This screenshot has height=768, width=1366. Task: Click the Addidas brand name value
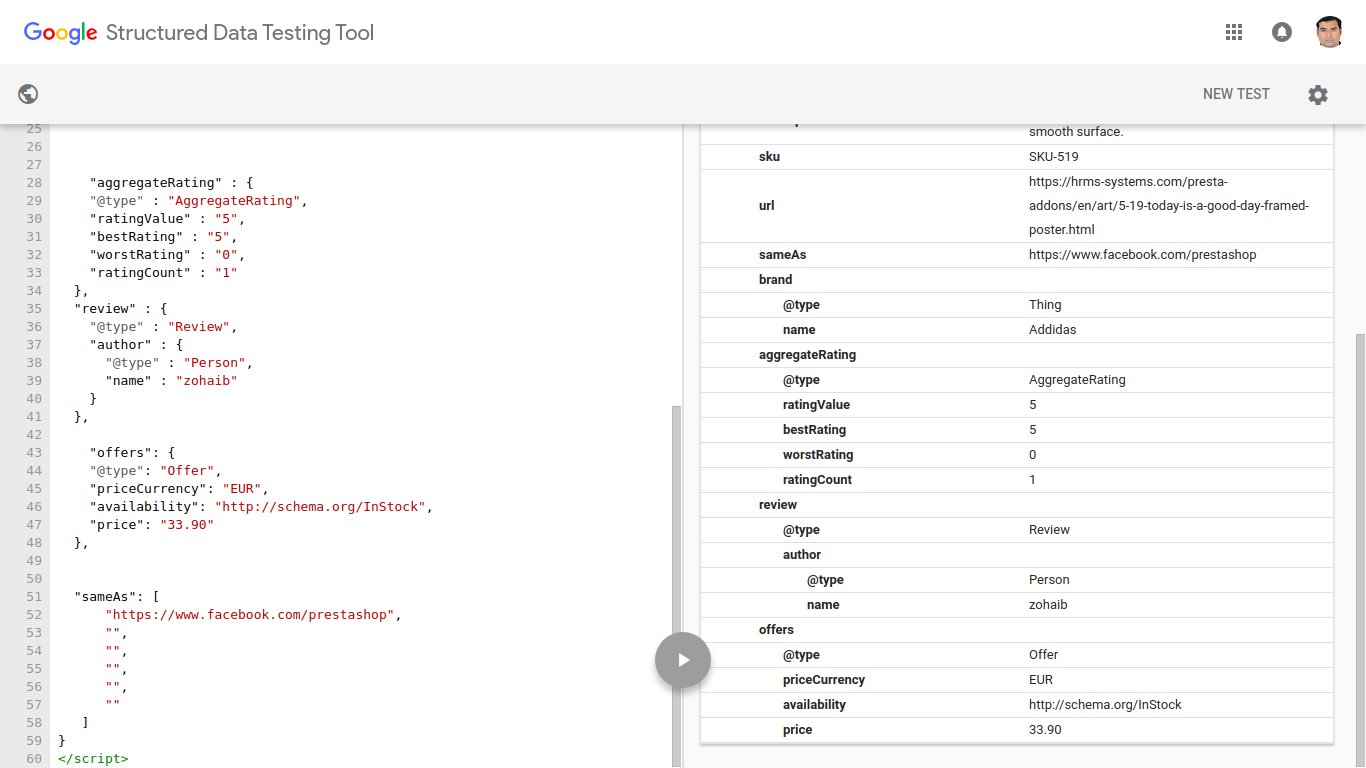click(x=1053, y=330)
